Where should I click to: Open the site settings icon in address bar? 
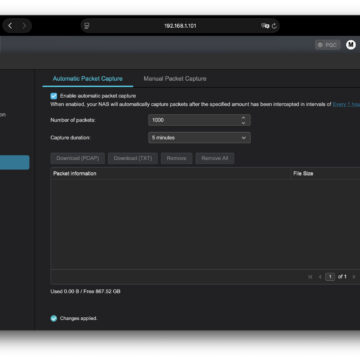[87, 26]
